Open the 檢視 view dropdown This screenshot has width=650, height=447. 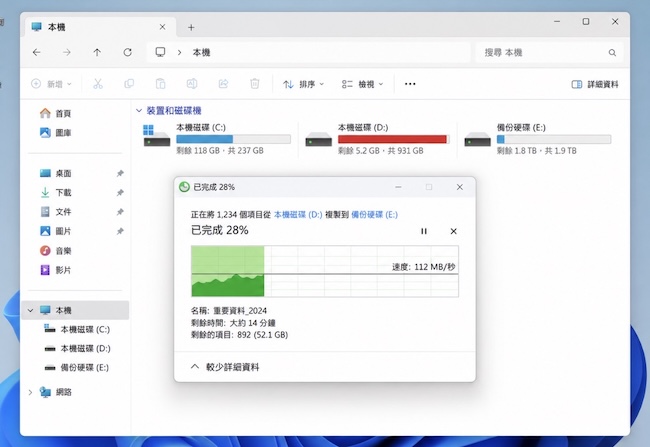[x=362, y=84]
